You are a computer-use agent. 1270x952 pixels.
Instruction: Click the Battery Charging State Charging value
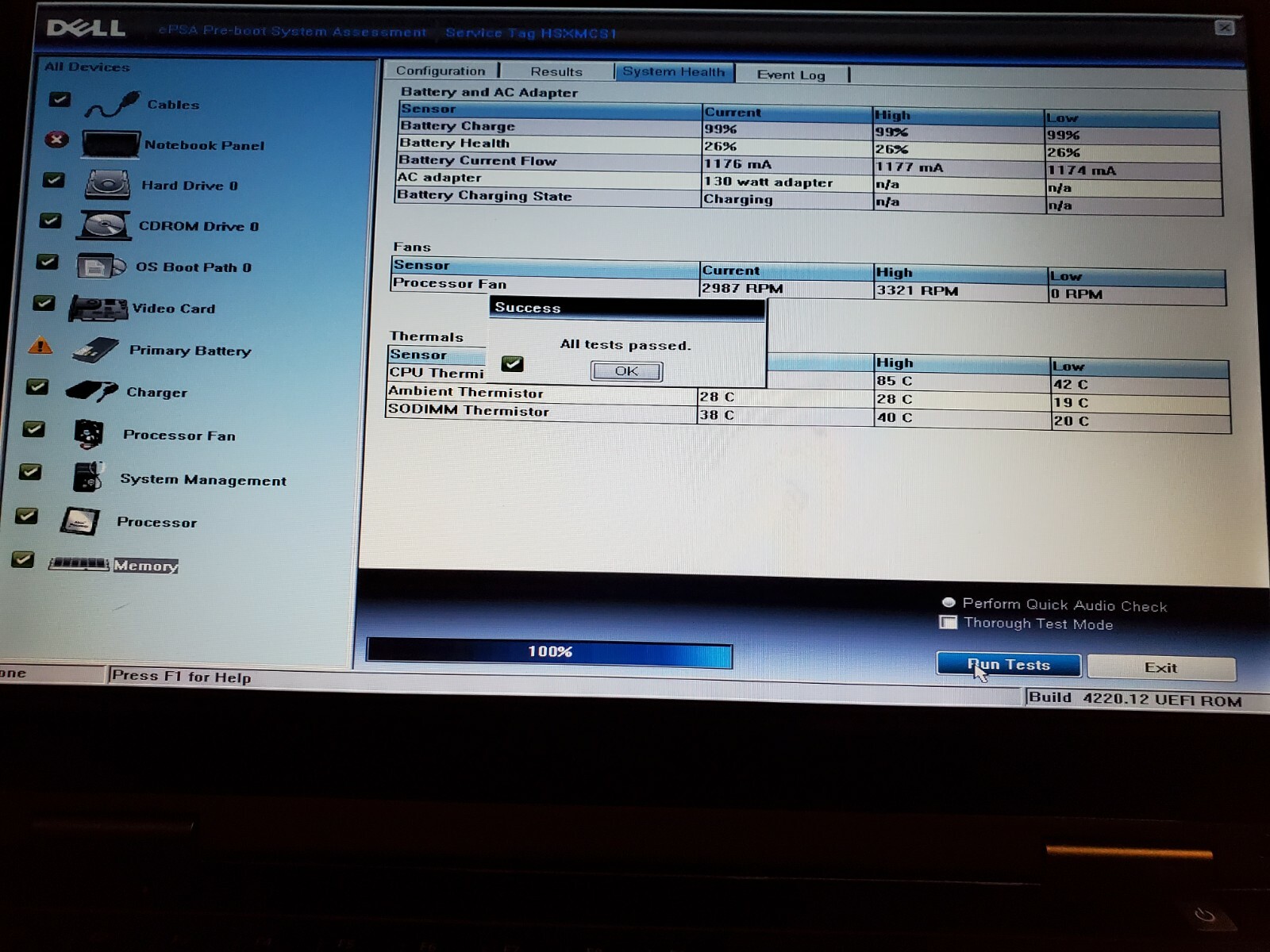(x=738, y=199)
